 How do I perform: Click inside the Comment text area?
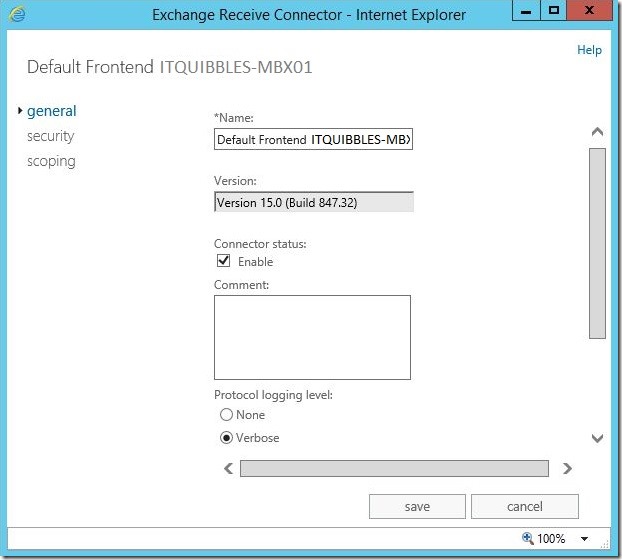312,337
